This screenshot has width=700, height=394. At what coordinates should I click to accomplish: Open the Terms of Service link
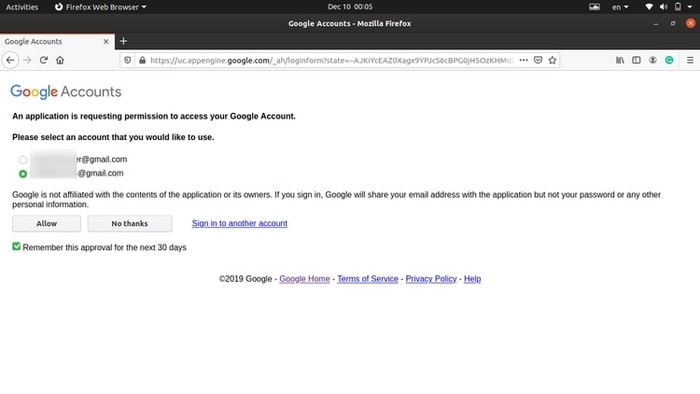pos(367,279)
